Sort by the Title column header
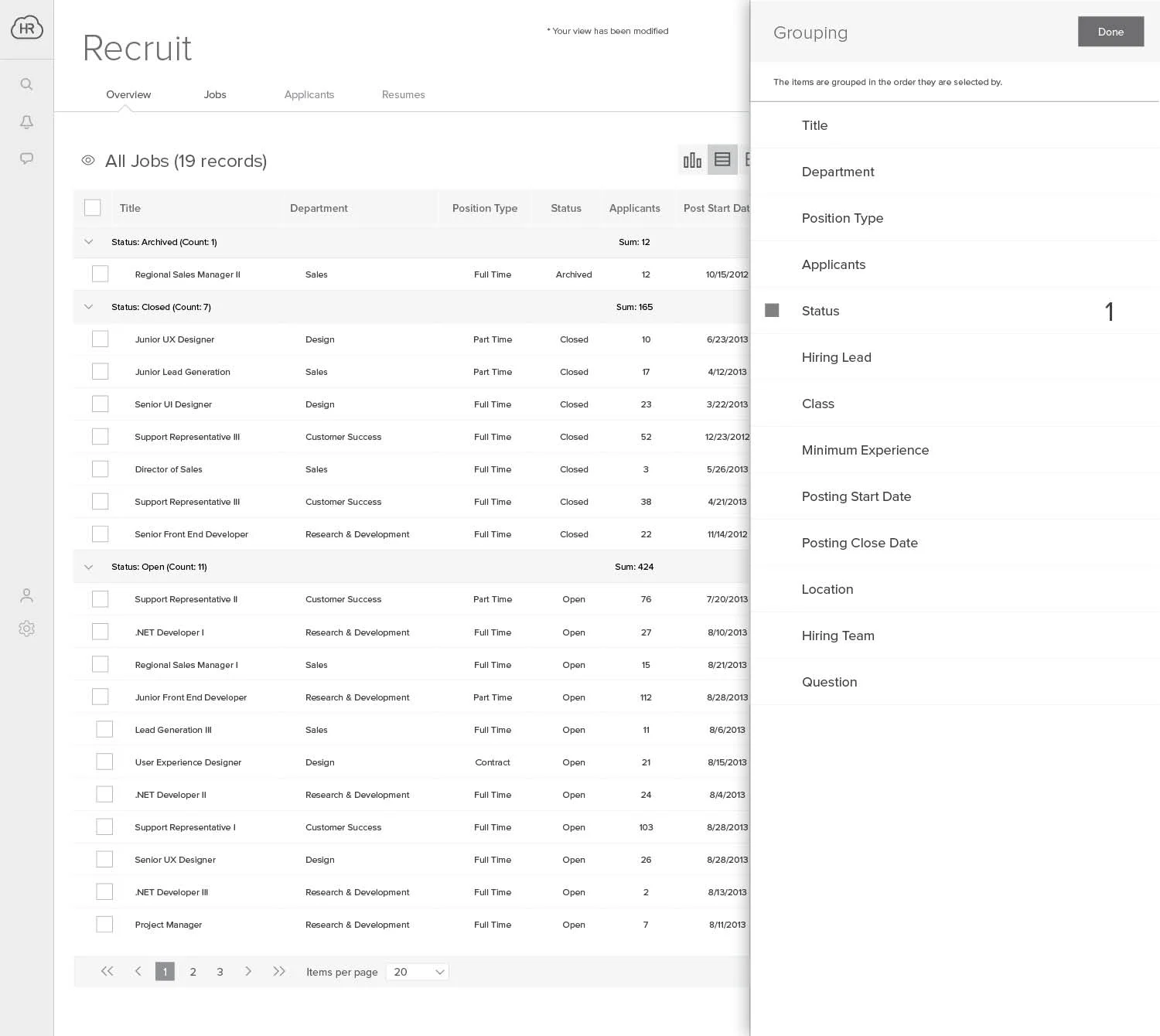1160x1036 pixels. coord(130,208)
